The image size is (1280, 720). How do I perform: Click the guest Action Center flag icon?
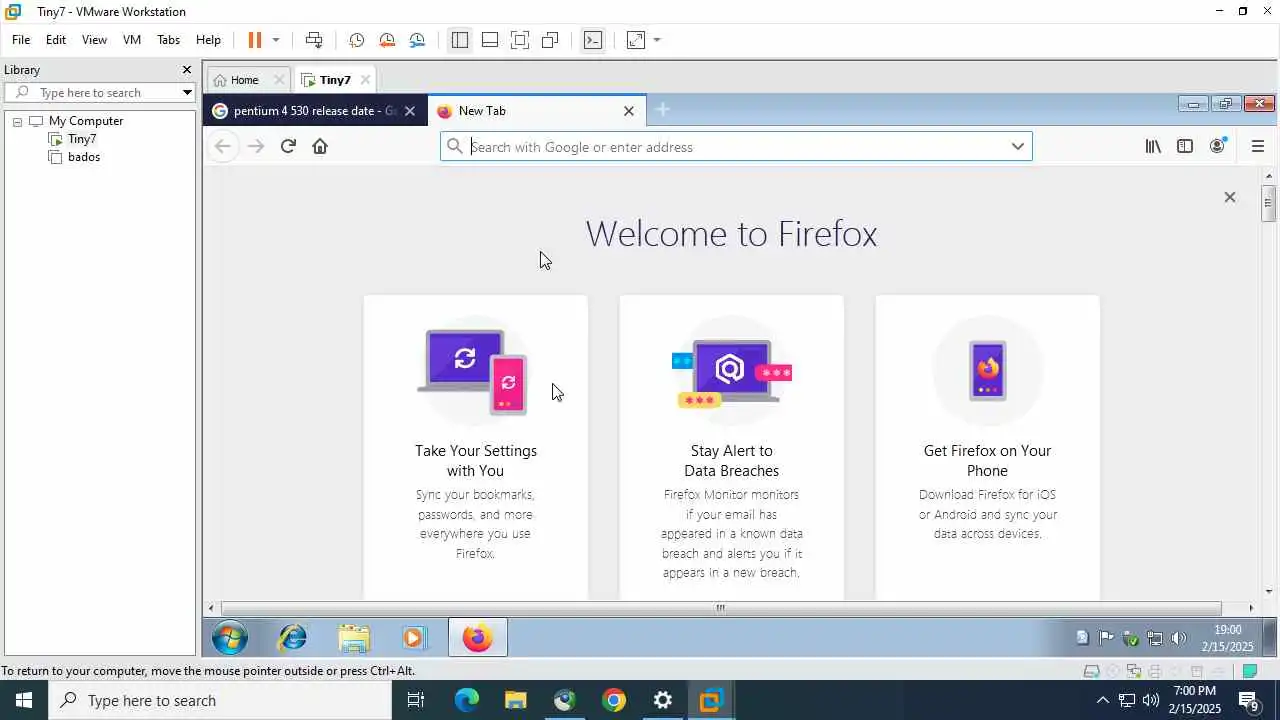click(1106, 638)
